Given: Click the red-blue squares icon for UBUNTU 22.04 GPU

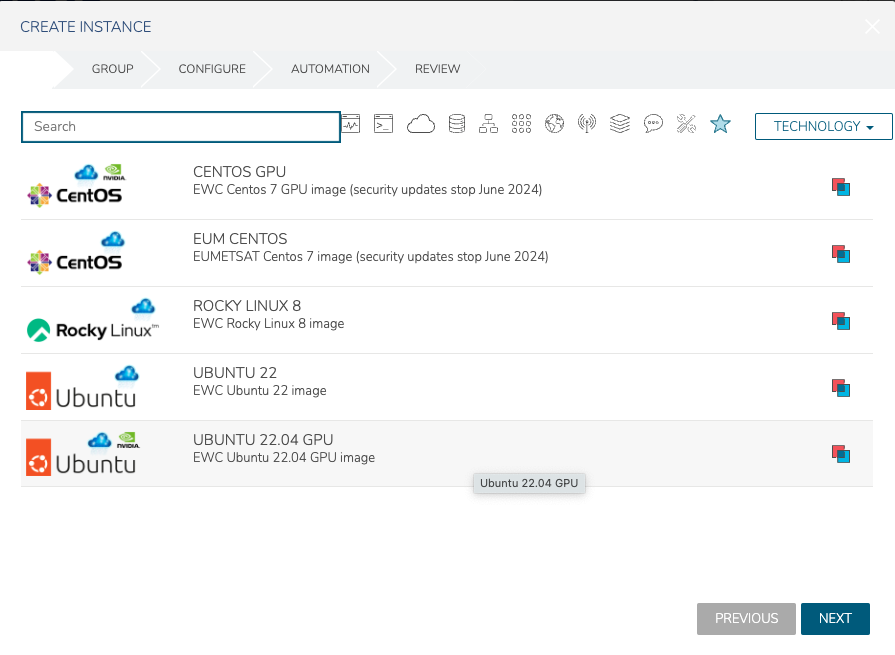Looking at the screenshot, I should 841,454.
